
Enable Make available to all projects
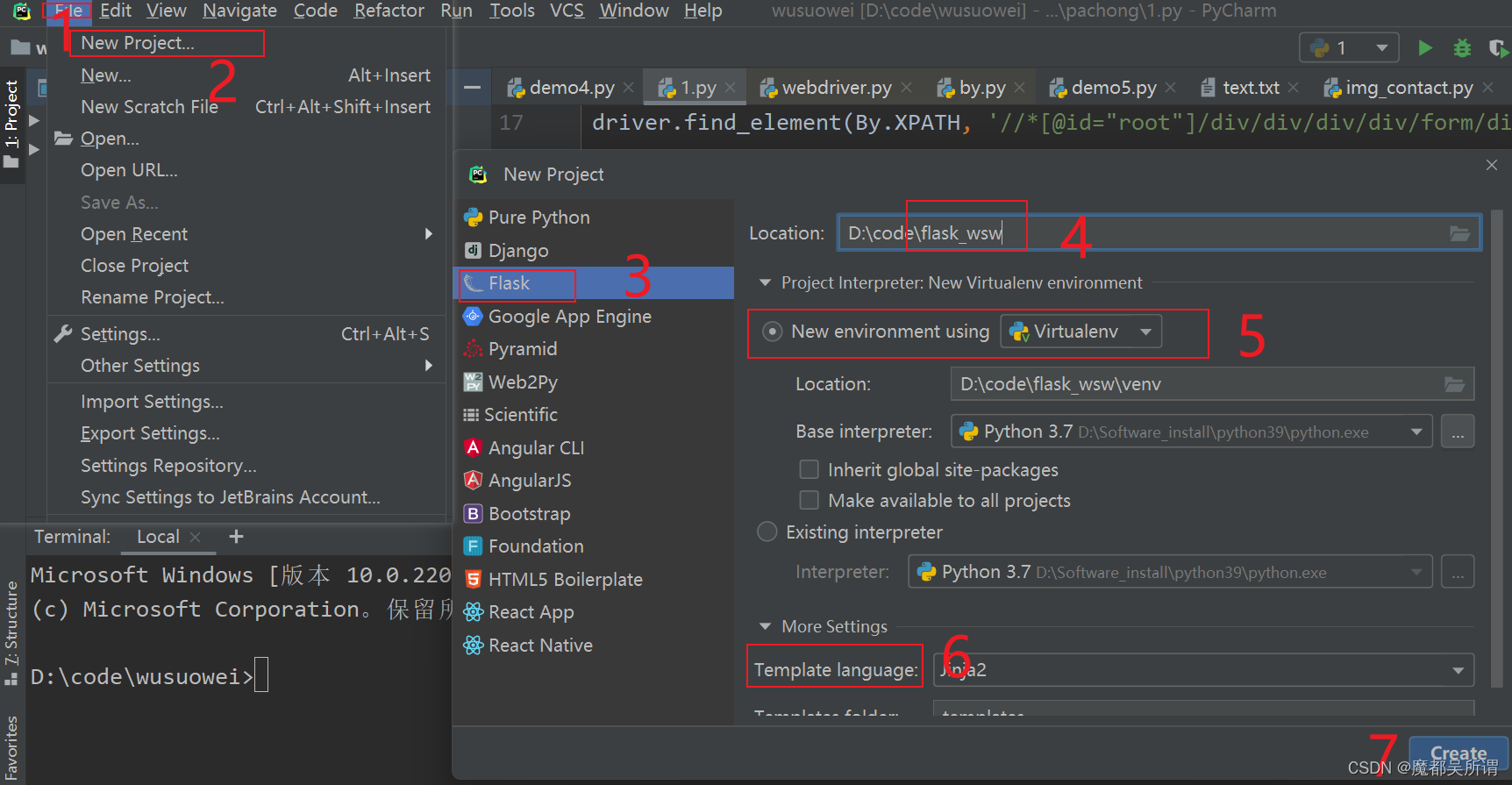[809, 500]
